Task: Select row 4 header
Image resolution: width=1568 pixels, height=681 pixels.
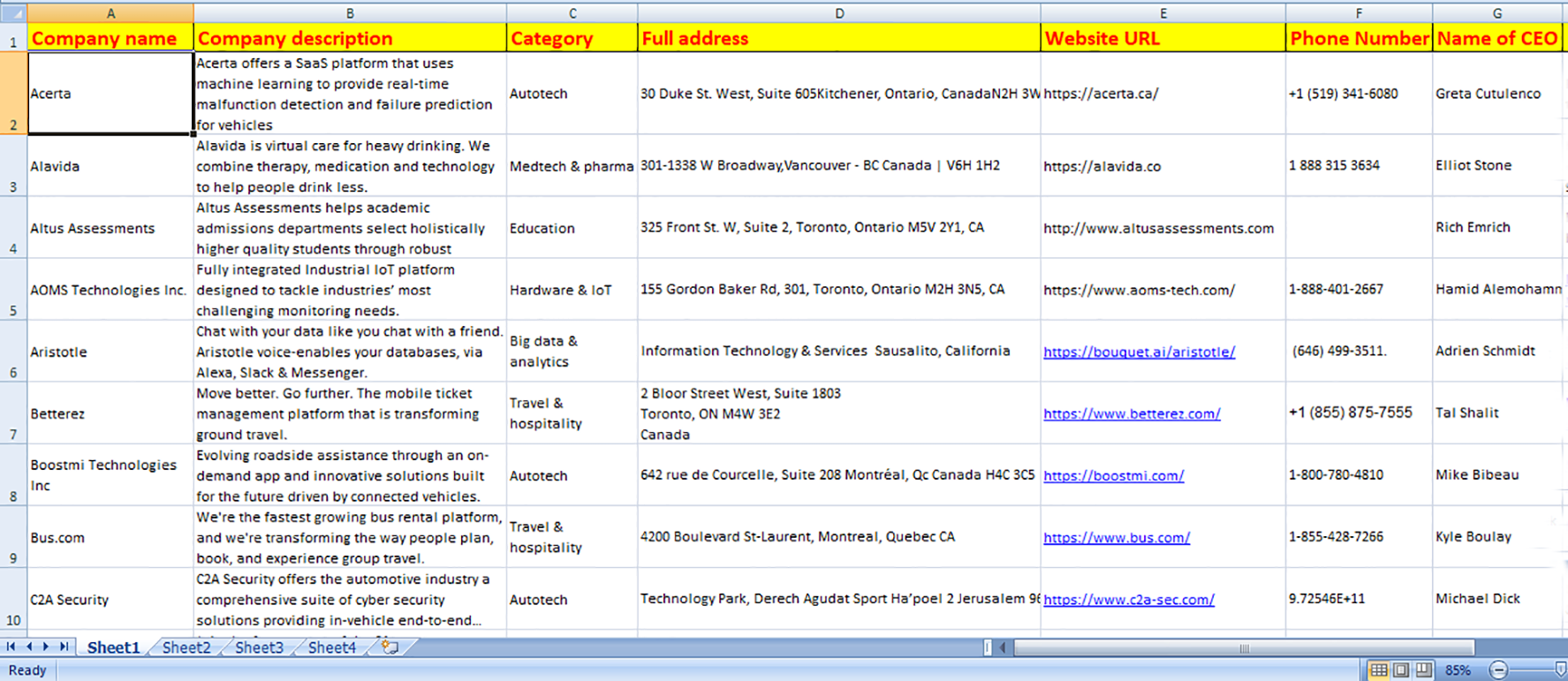Action: [x=13, y=227]
